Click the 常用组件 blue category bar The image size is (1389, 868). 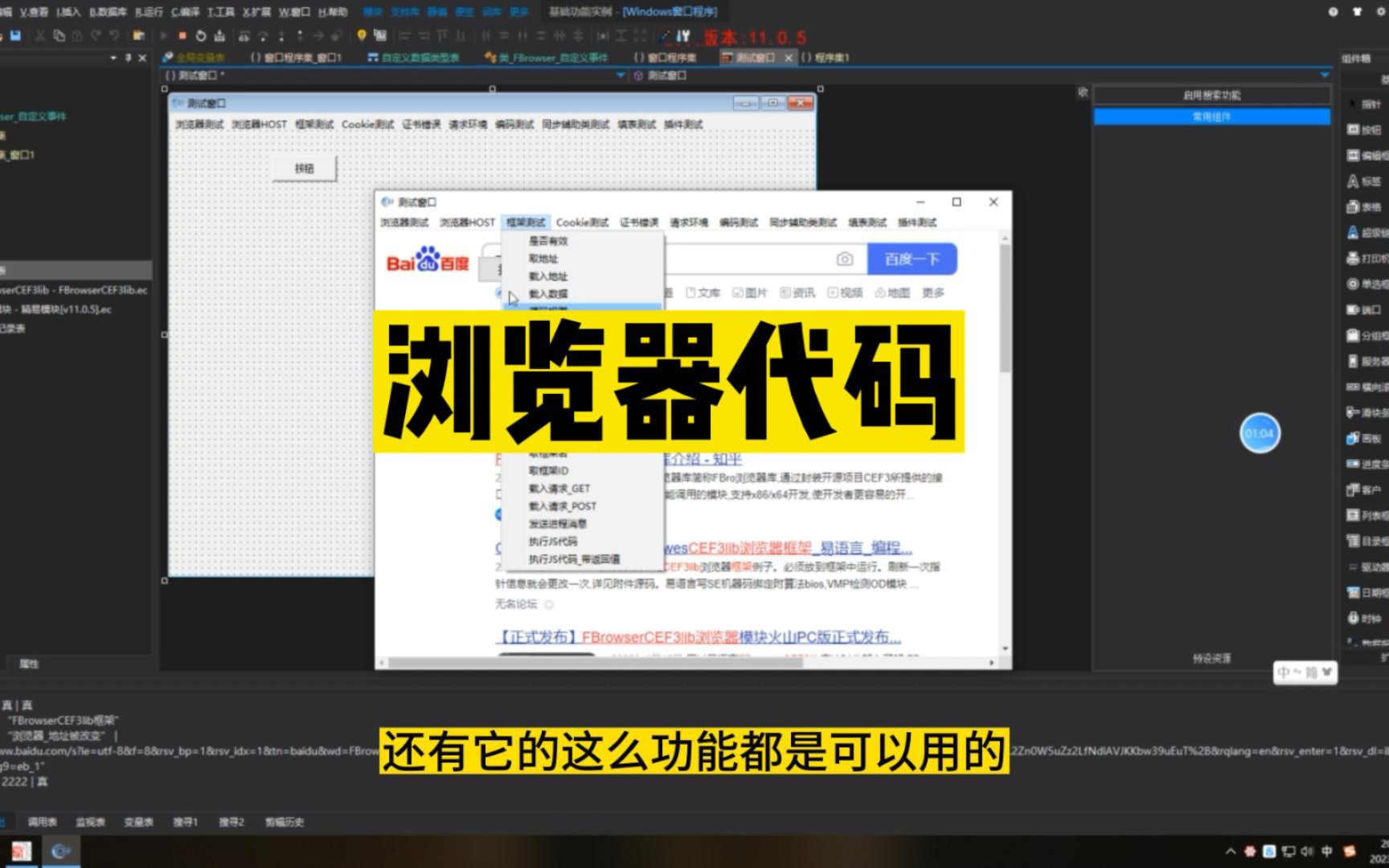[1211, 117]
